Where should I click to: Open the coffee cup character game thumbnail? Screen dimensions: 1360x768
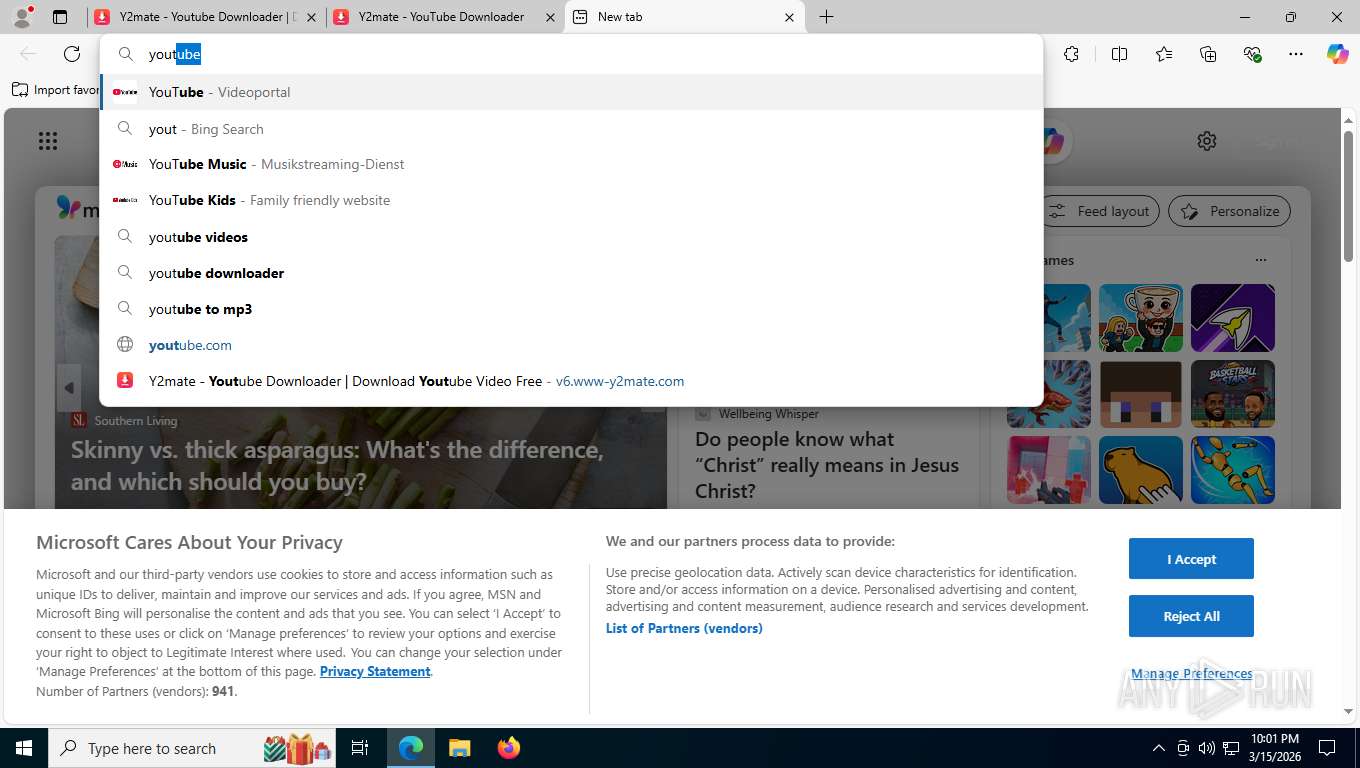click(x=1141, y=318)
